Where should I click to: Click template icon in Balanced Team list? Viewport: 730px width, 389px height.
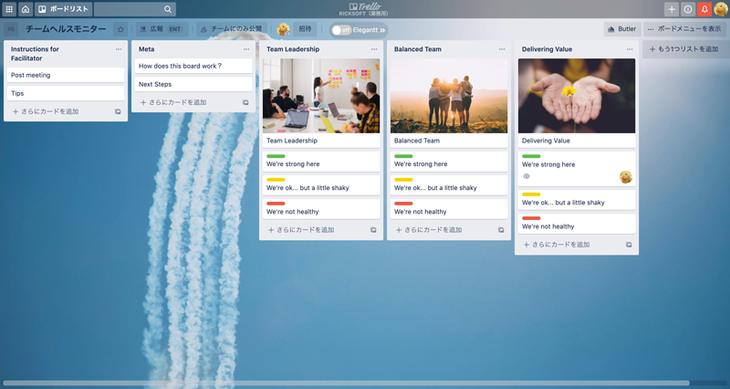(x=501, y=230)
